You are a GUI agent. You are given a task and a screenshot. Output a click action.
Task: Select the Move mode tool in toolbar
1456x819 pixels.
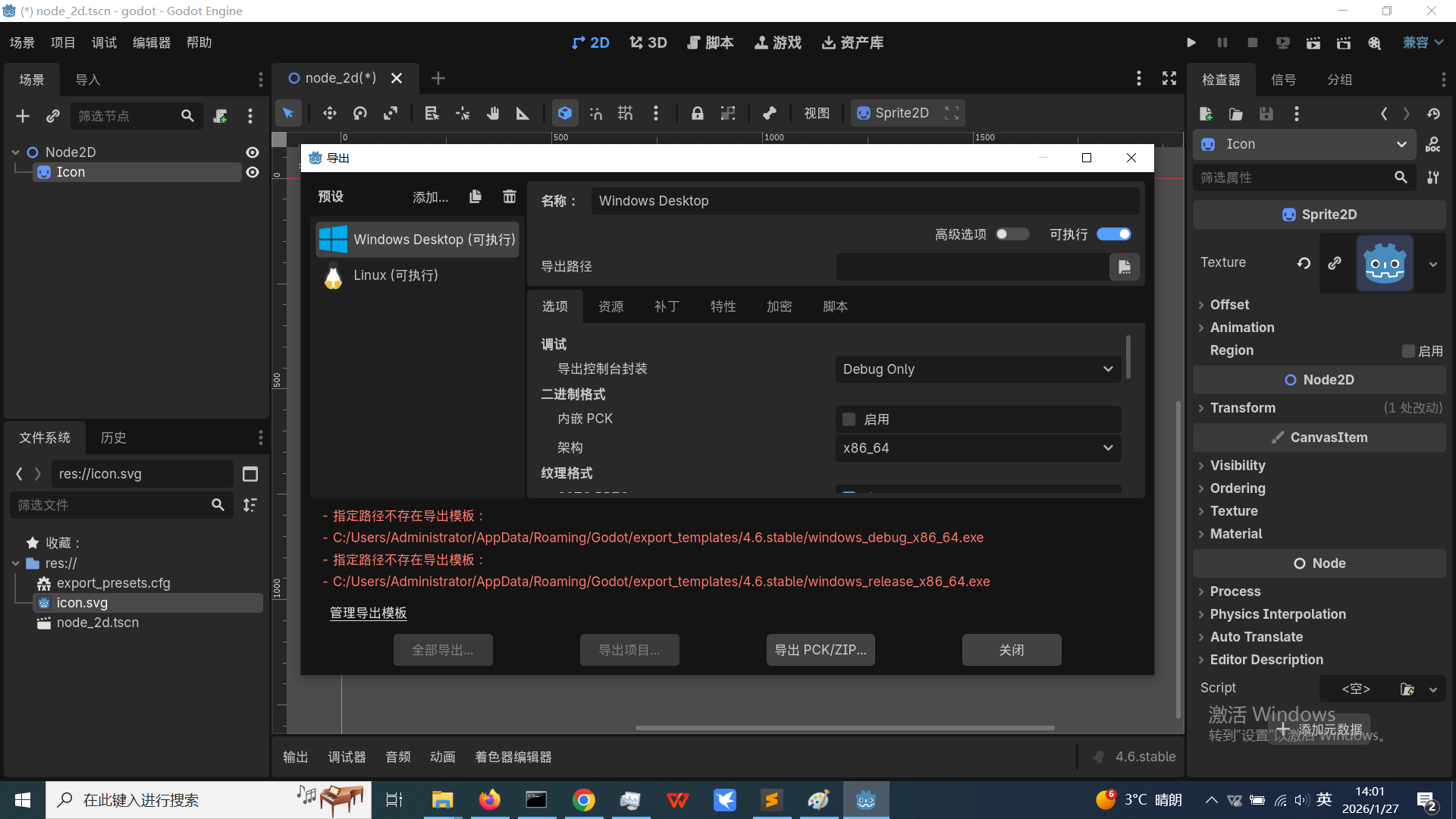(x=329, y=114)
